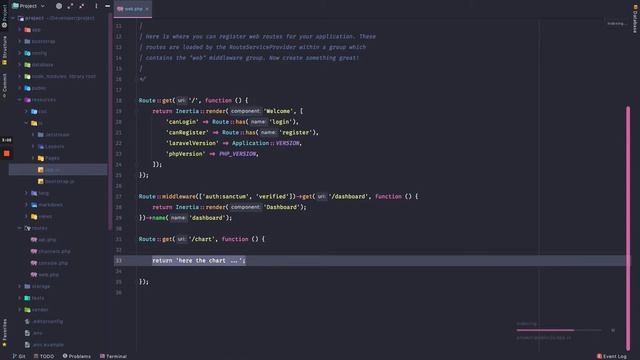Open the Database tool window tab
This screenshot has width=640, height=360.
point(635,19)
